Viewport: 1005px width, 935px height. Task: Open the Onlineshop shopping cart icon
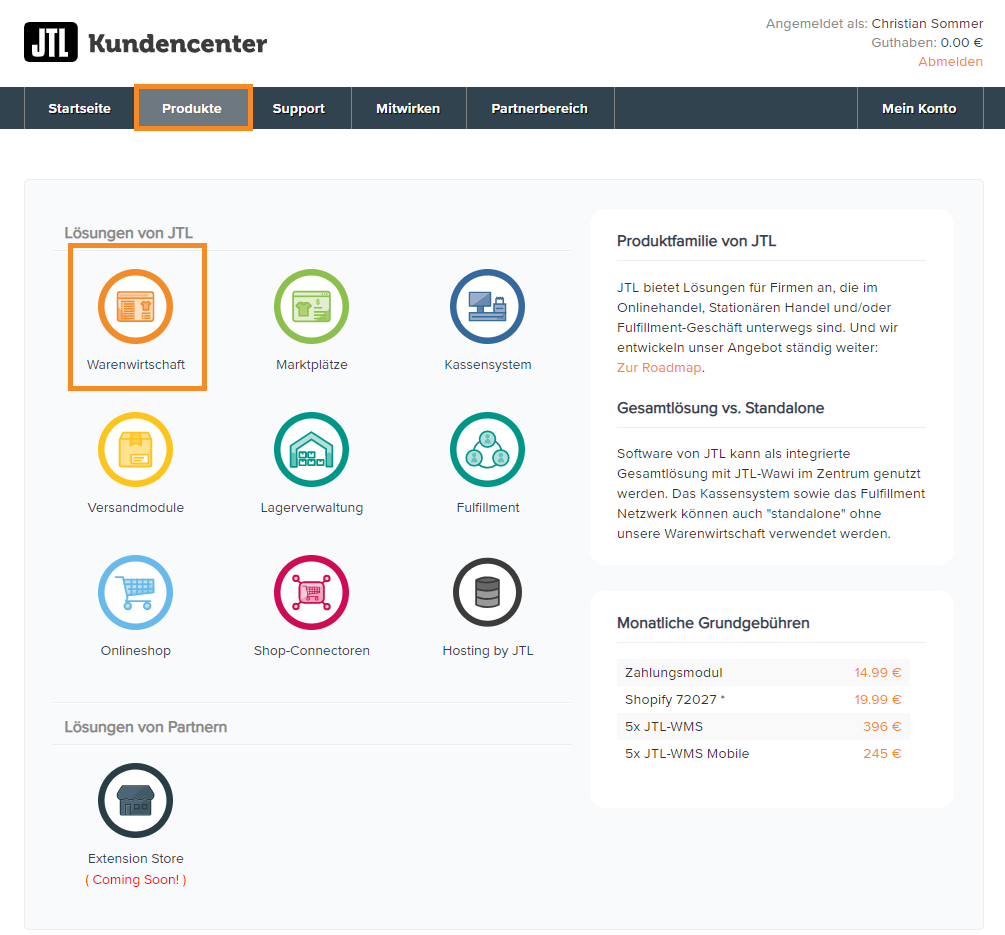[x=136, y=593]
